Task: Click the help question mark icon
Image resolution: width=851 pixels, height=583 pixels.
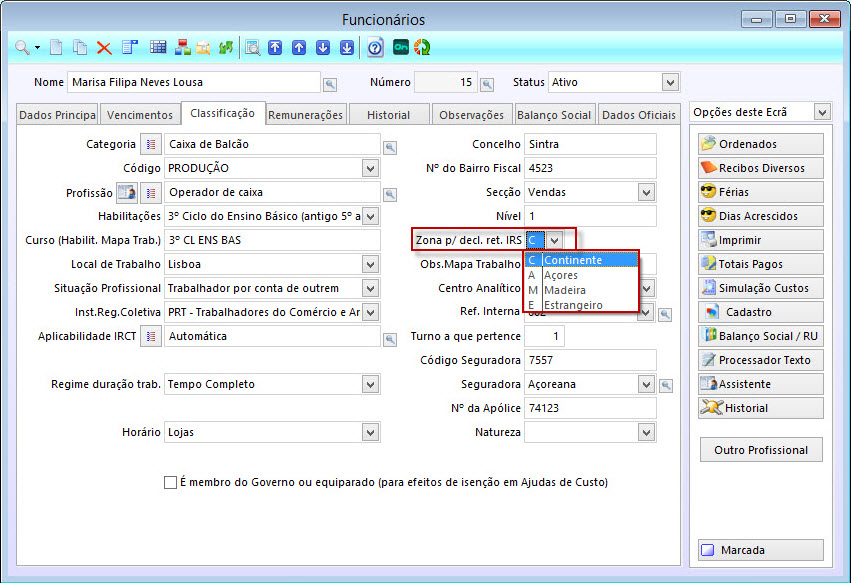Action: click(375, 47)
